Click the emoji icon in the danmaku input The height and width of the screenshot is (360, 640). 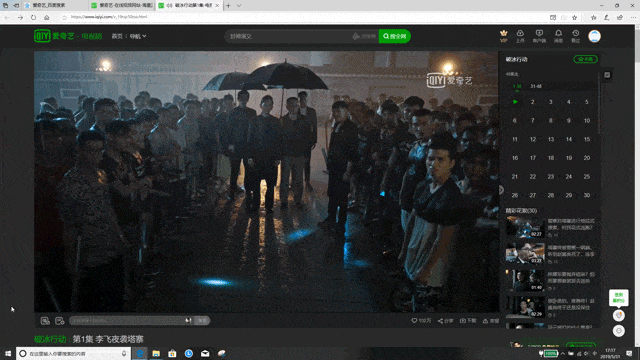[188, 321]
